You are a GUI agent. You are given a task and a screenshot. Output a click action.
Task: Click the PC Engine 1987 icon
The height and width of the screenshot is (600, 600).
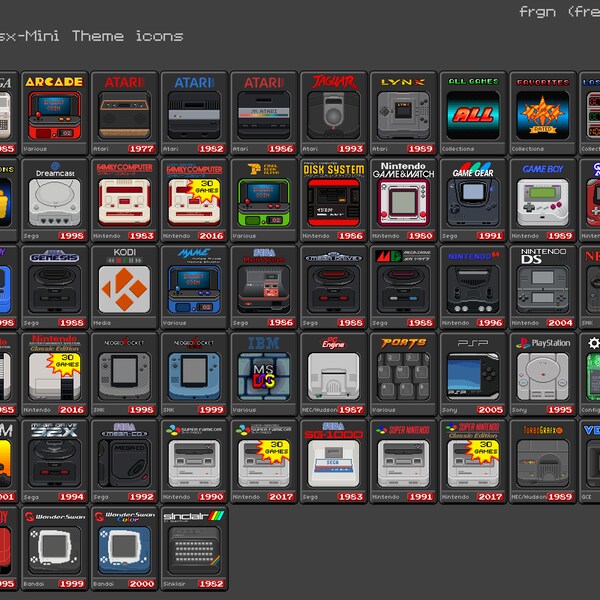click(x=333, y=374)
